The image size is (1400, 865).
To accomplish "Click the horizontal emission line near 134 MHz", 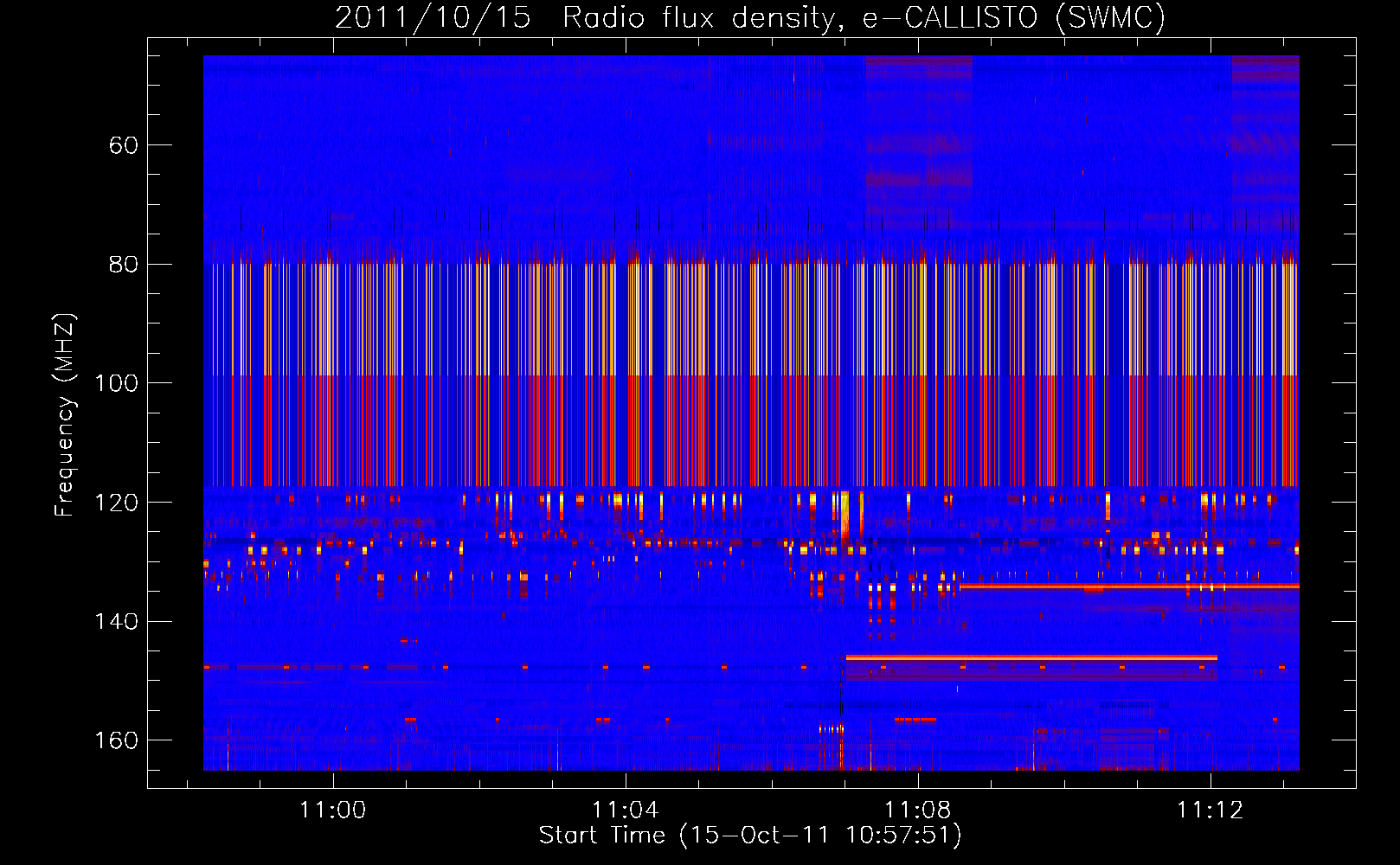I will 1129,586.
